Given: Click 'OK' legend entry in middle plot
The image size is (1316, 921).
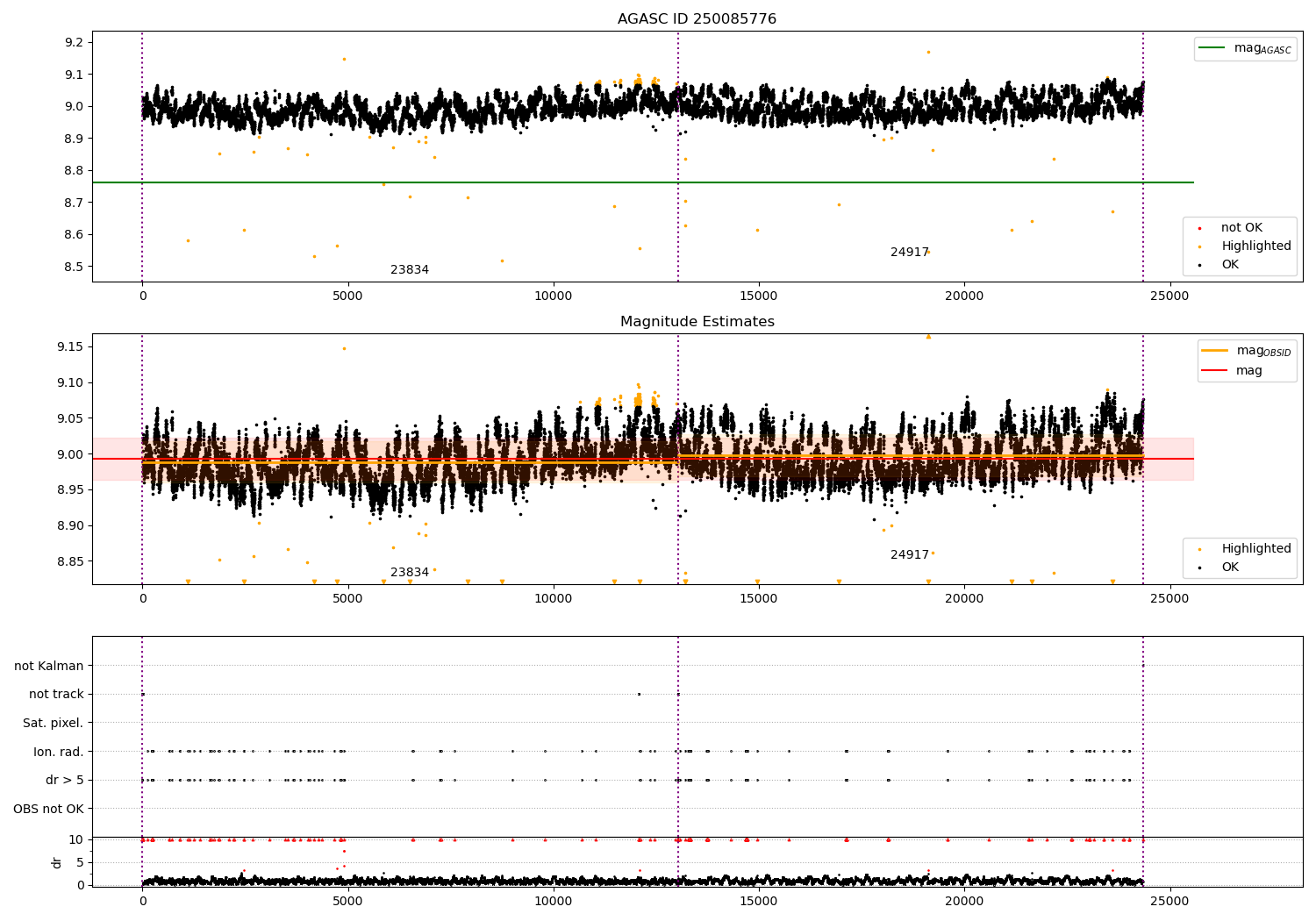Looking at the screenshot, I should click(1230, 568).
